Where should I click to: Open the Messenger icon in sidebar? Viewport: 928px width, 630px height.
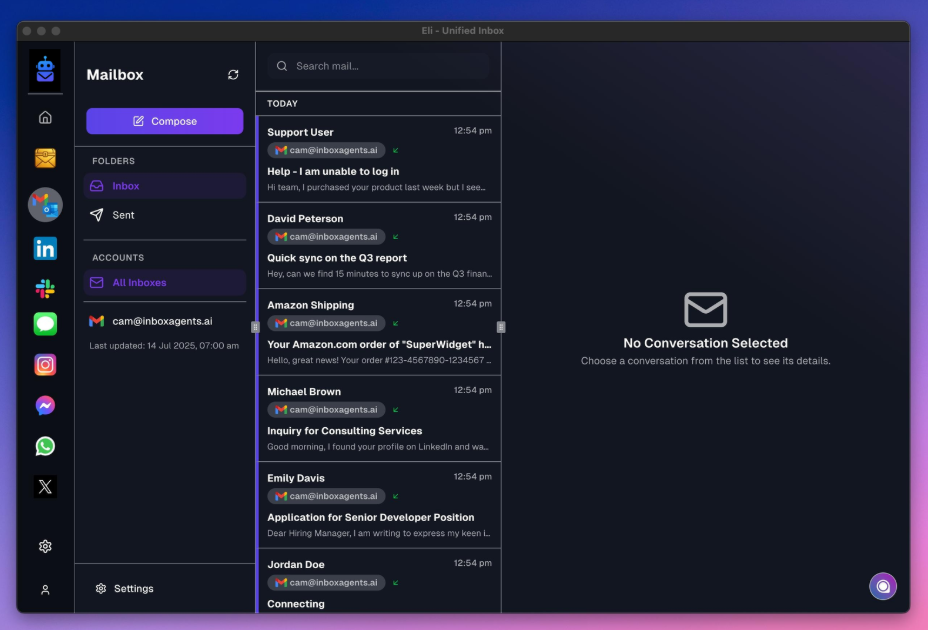point(45,406)
